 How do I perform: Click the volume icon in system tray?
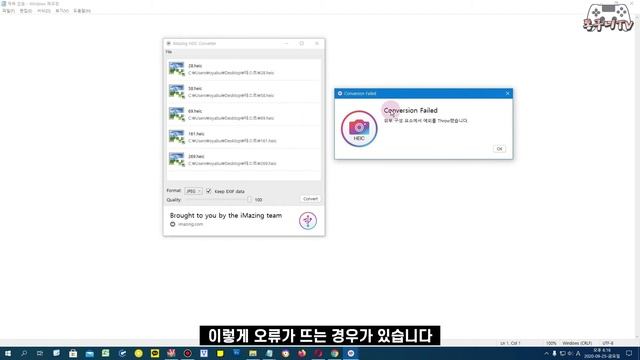[570, 353]
